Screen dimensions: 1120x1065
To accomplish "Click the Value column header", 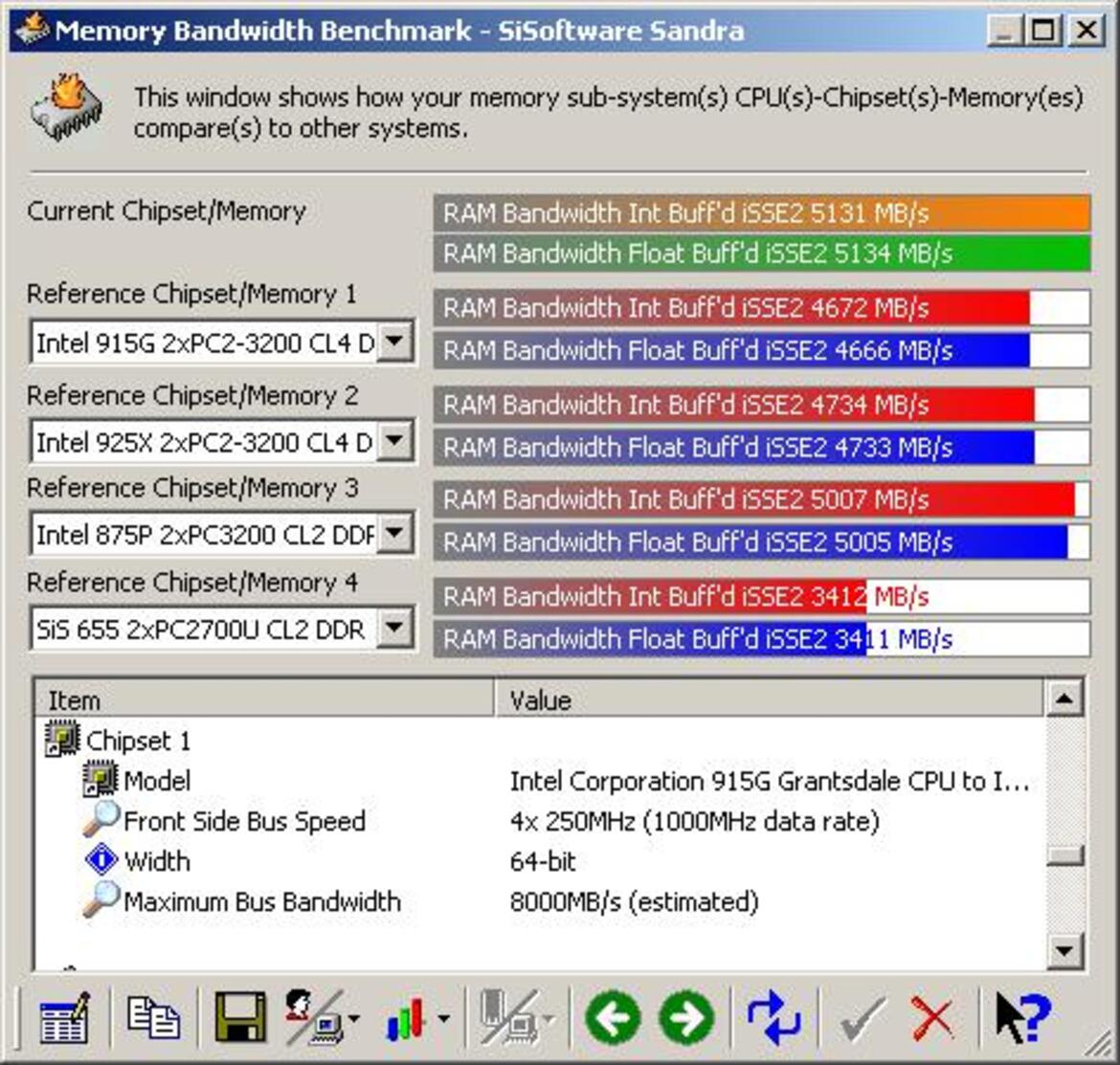I will (x=769, y=699).
